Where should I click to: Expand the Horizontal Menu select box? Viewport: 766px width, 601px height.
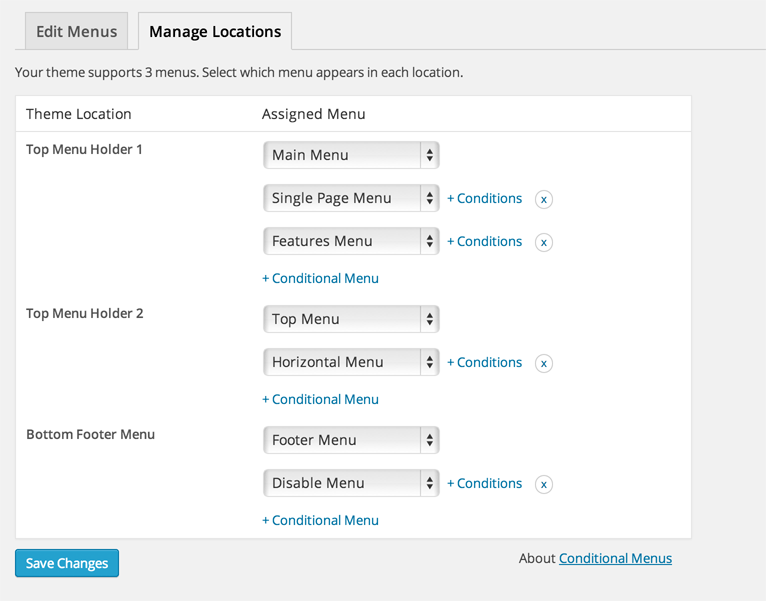[351, 362]
